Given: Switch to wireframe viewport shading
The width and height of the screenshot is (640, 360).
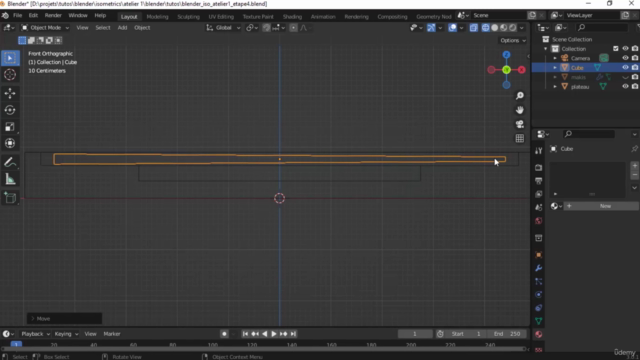Looking at the screenshot, I should [x=485, y=28].
